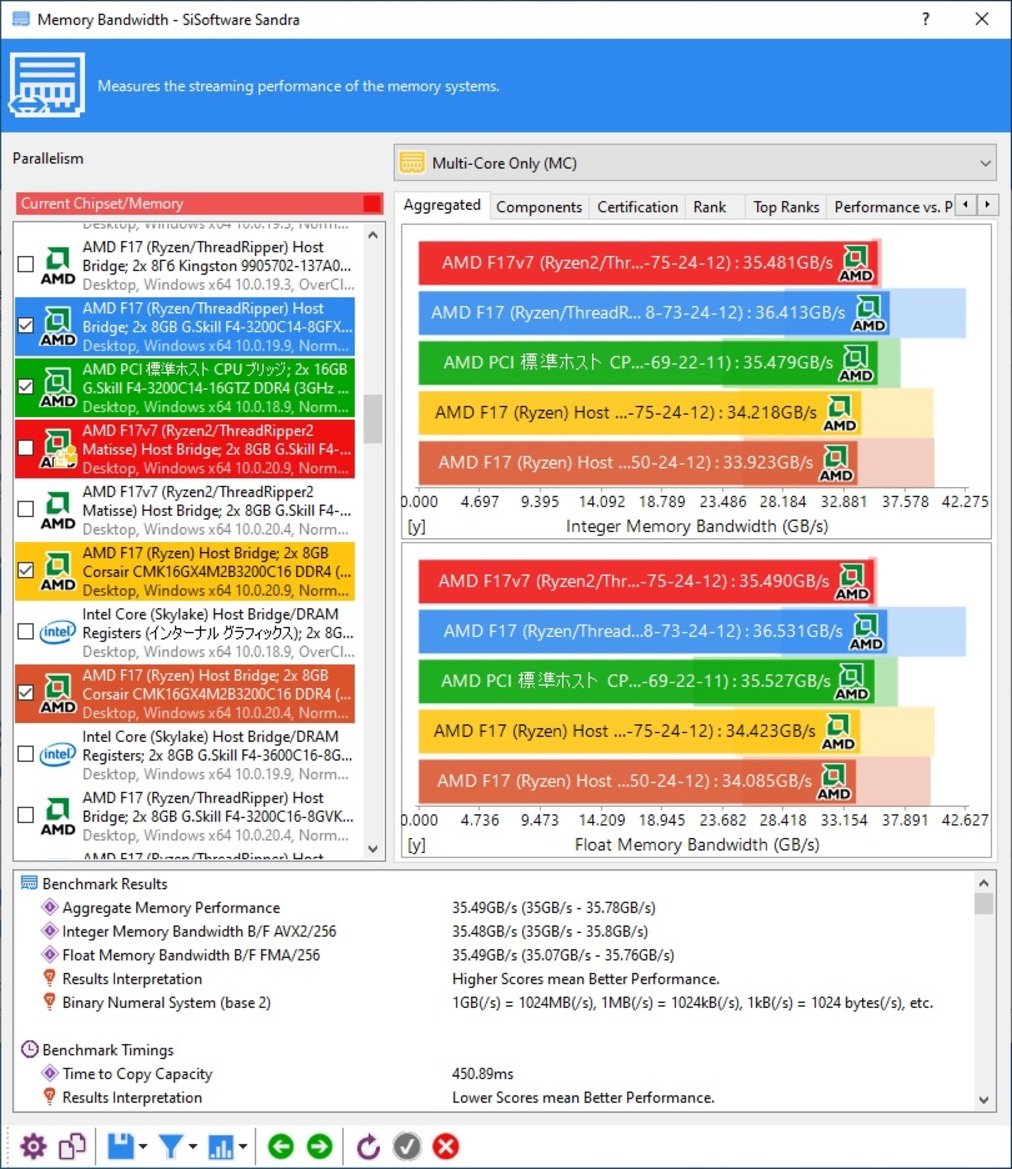Click the help question mark in title bar
Viewport: 1012px width, 1169px height.
(x=925, y=19)
